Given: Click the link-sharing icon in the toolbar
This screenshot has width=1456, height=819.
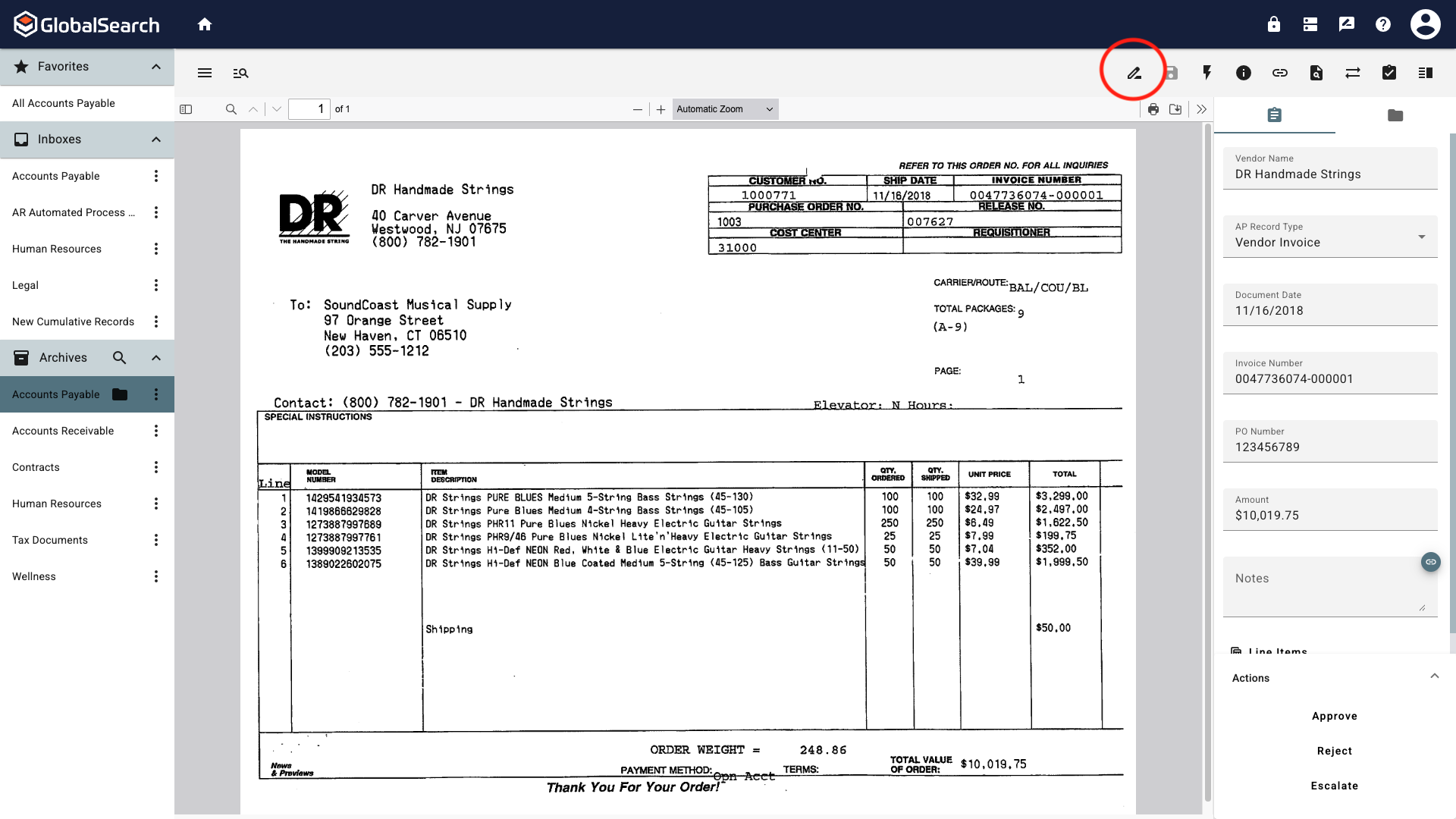Looking at the screenshot, I should click(x=1280, y=73).
